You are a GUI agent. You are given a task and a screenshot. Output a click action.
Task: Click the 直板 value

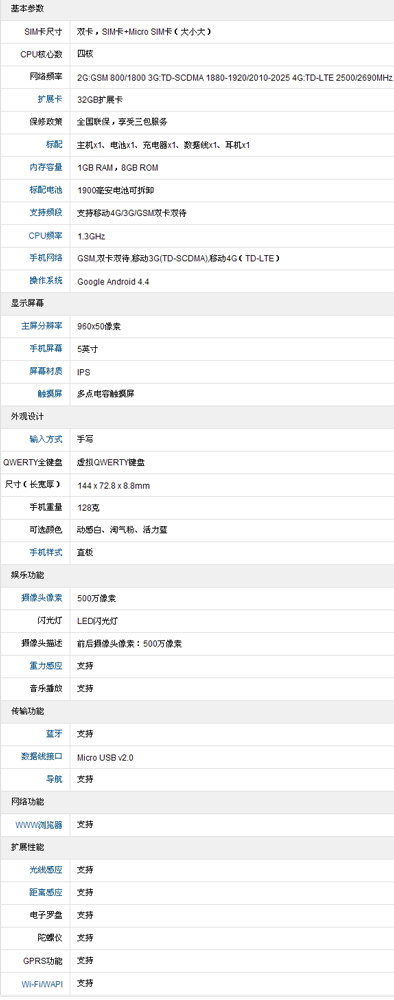[85, 553]
